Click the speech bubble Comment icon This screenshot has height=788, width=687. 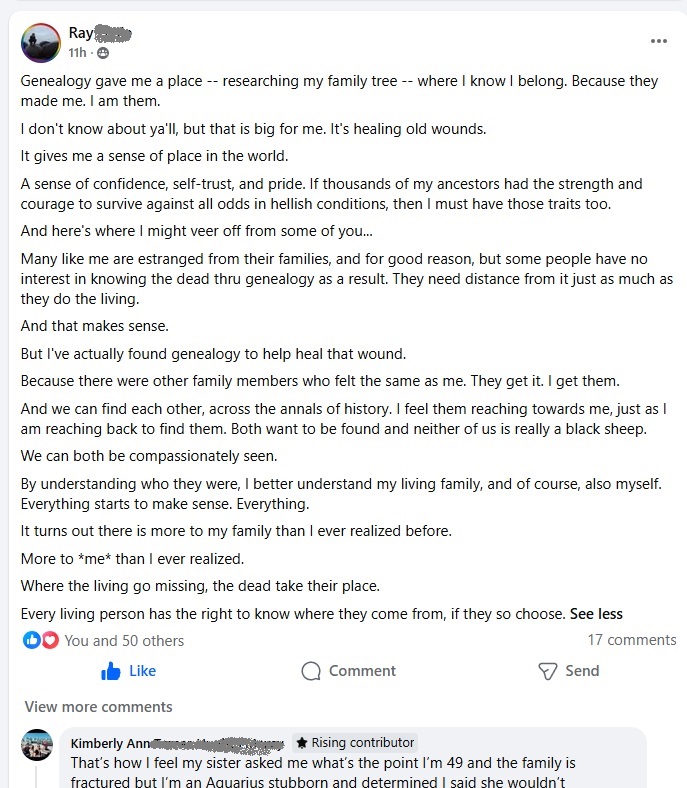[311, 671]
